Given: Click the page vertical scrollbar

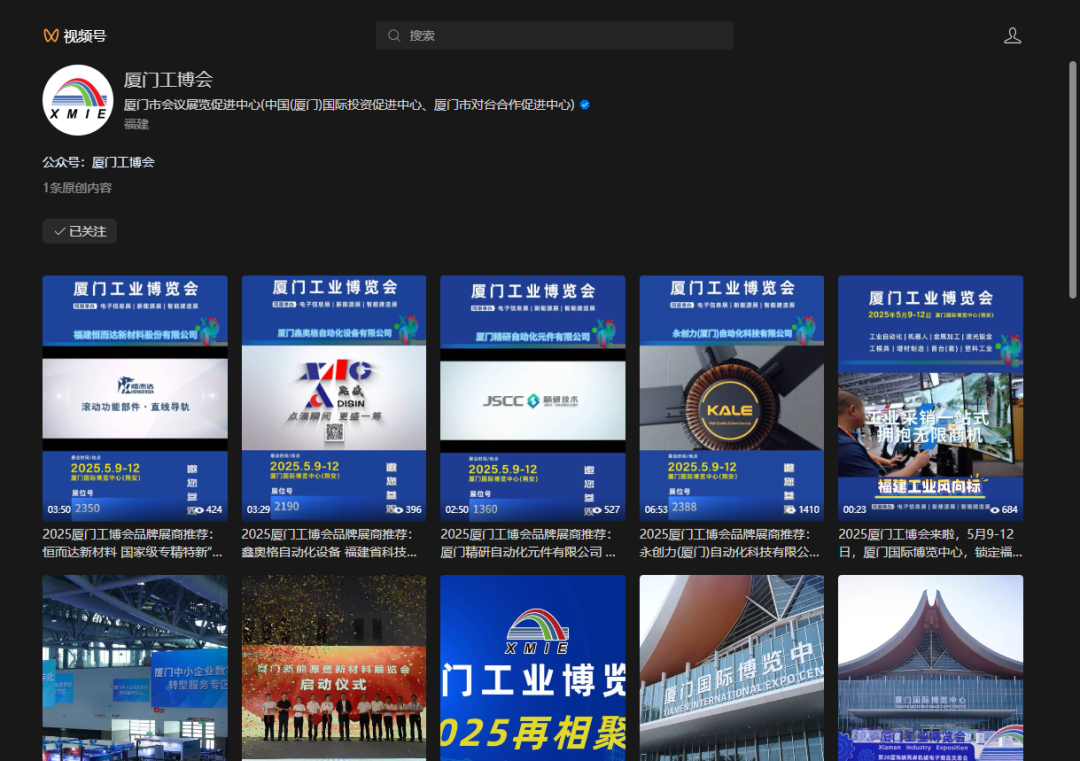Looking at the screenshot, I should 1072,179.
